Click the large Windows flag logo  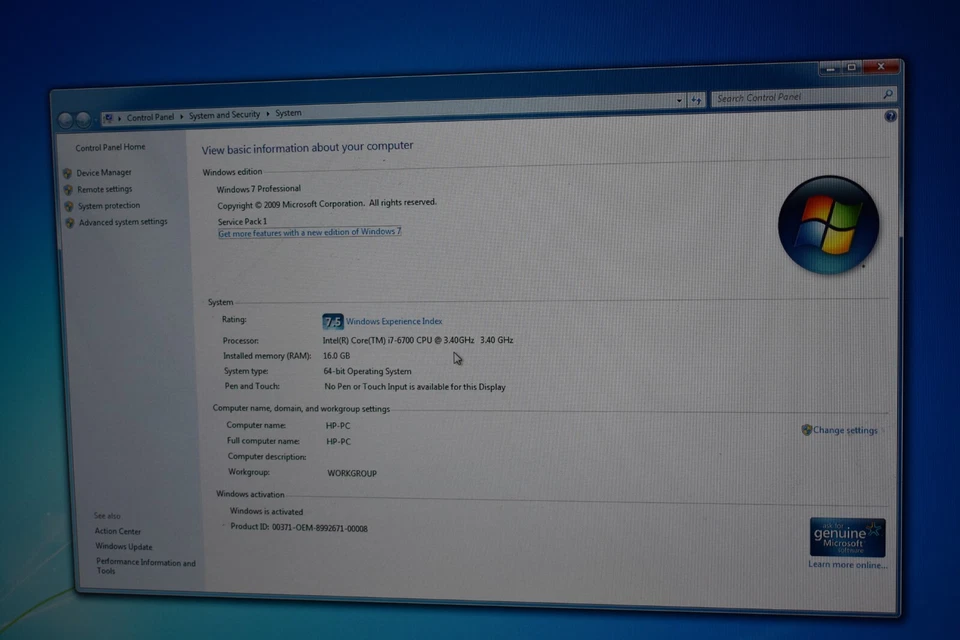point(829,224)
